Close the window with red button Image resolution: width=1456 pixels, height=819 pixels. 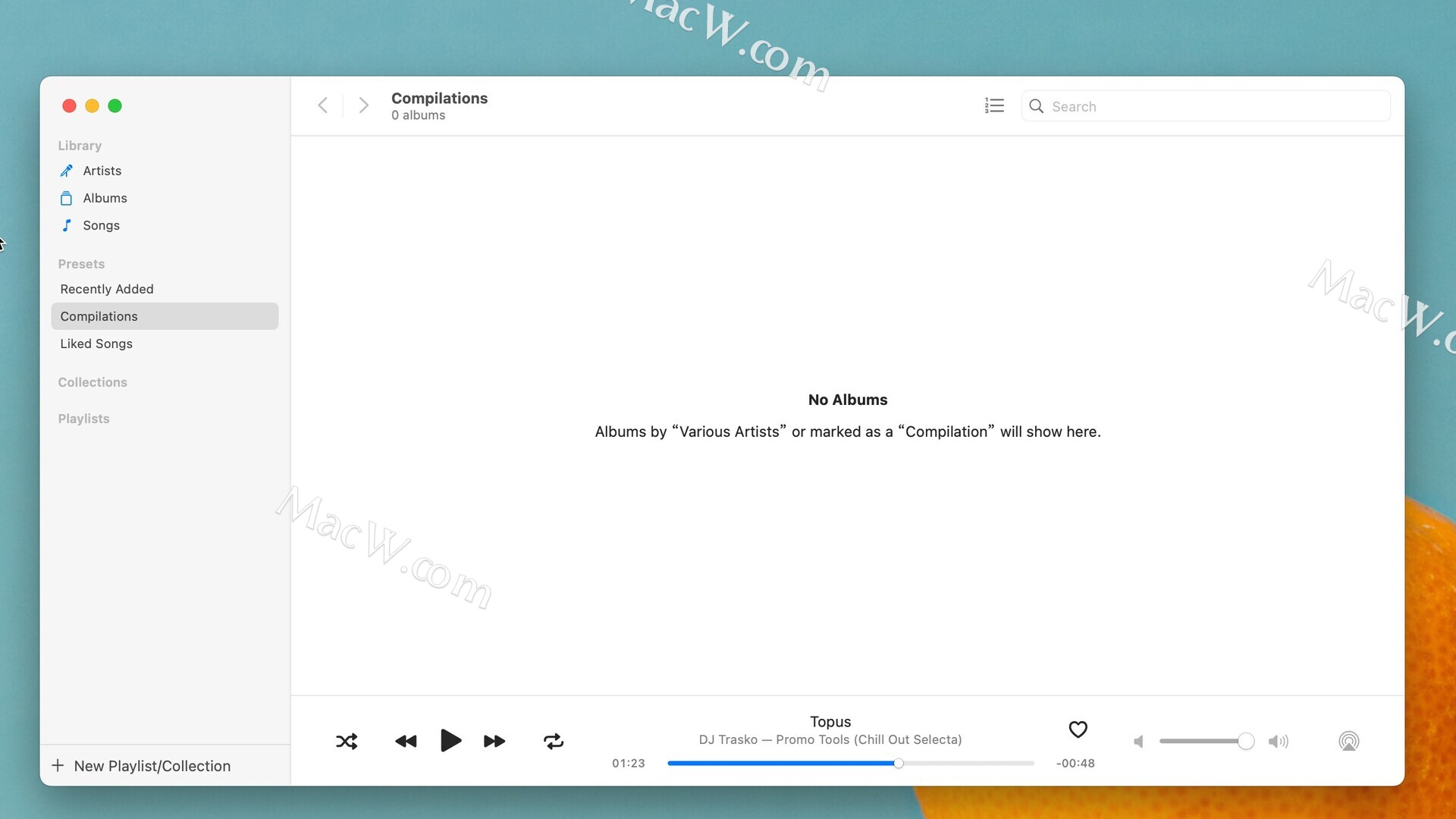[69, 106]
